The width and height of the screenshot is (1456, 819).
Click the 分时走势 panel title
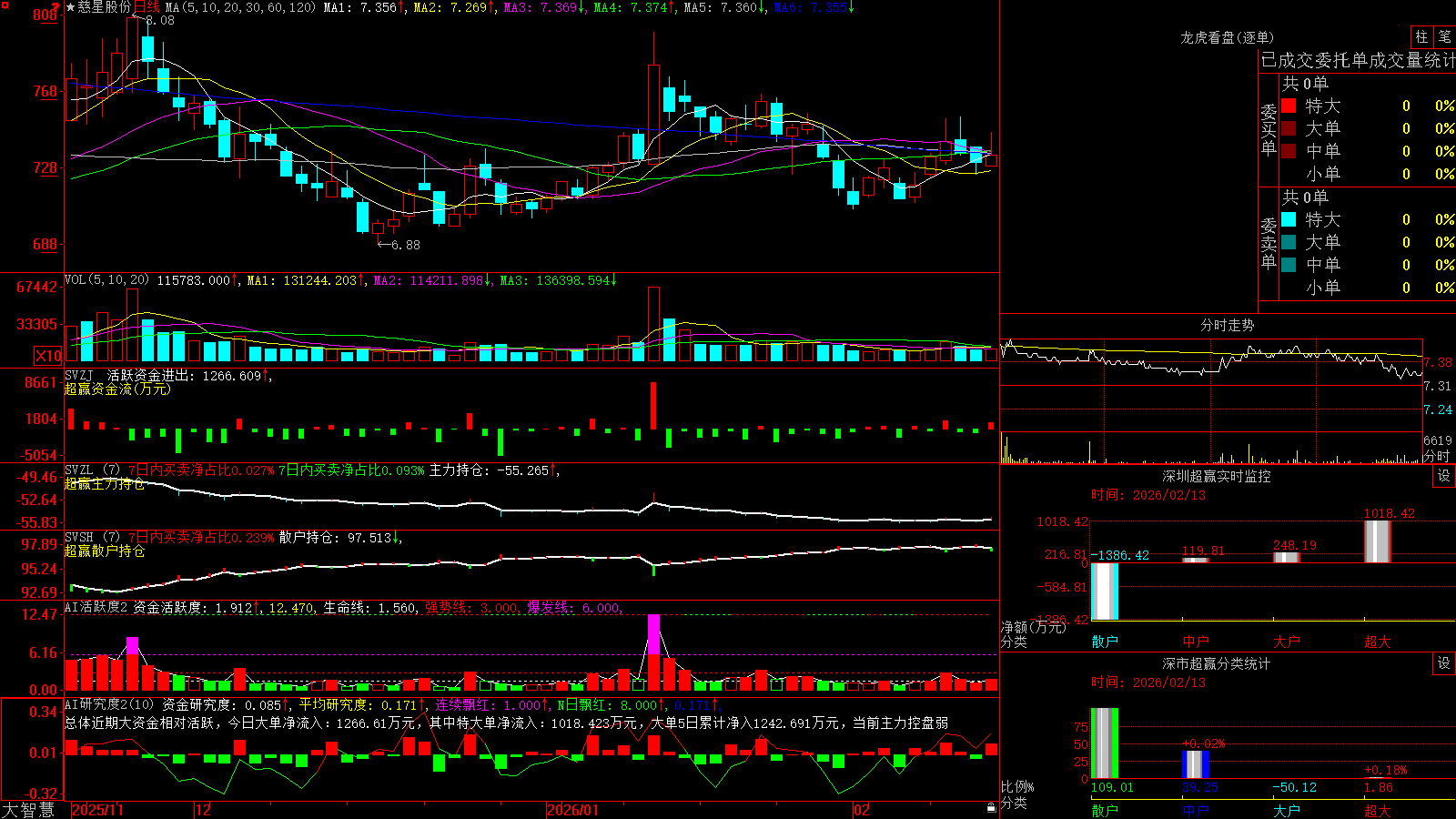(x=1227, y=325)
